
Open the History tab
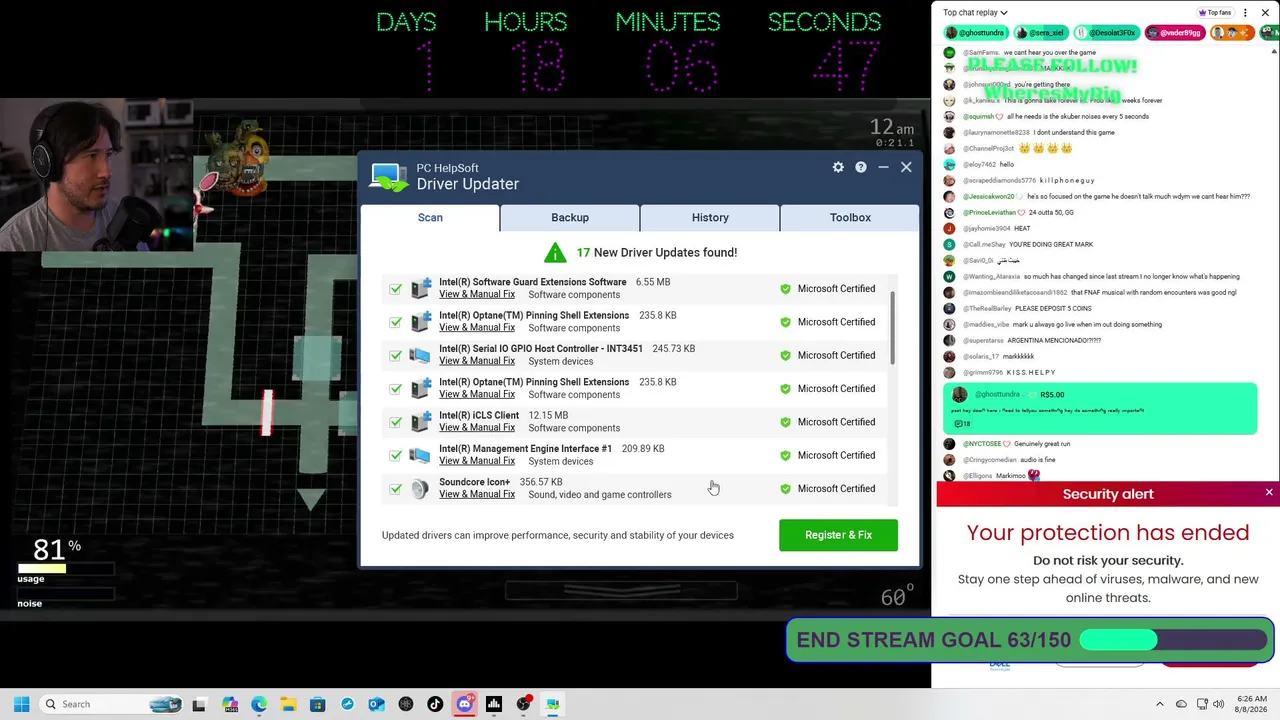710,217
